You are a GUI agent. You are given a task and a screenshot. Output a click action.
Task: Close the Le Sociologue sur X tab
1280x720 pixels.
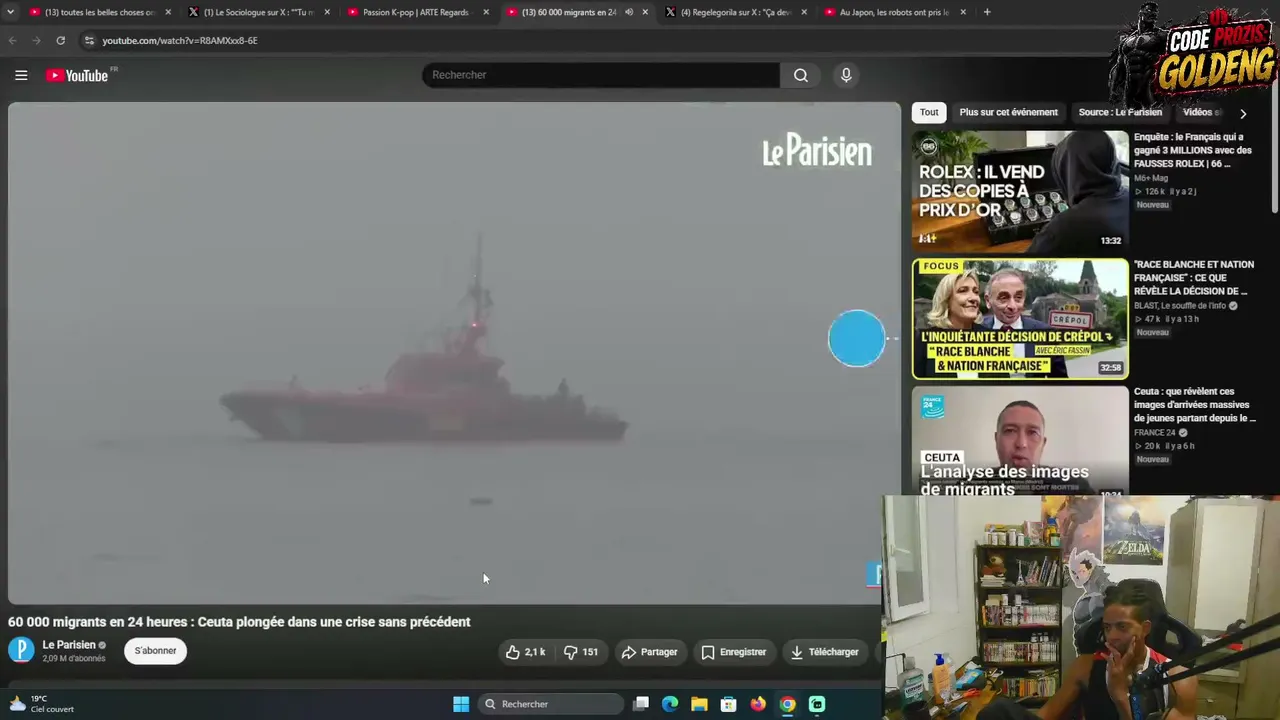pyautogui.click(x=327, y=12)
